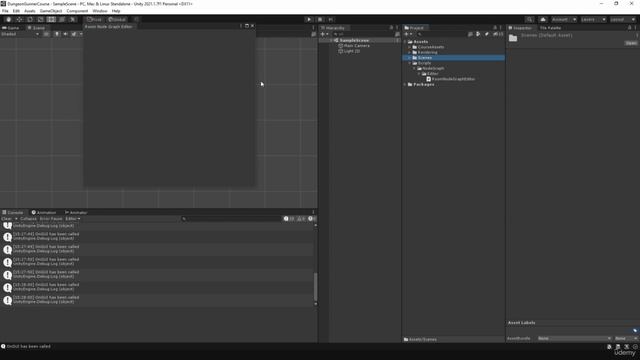
Task: Collapse the Scripts folder
Action: coord(409,63)
